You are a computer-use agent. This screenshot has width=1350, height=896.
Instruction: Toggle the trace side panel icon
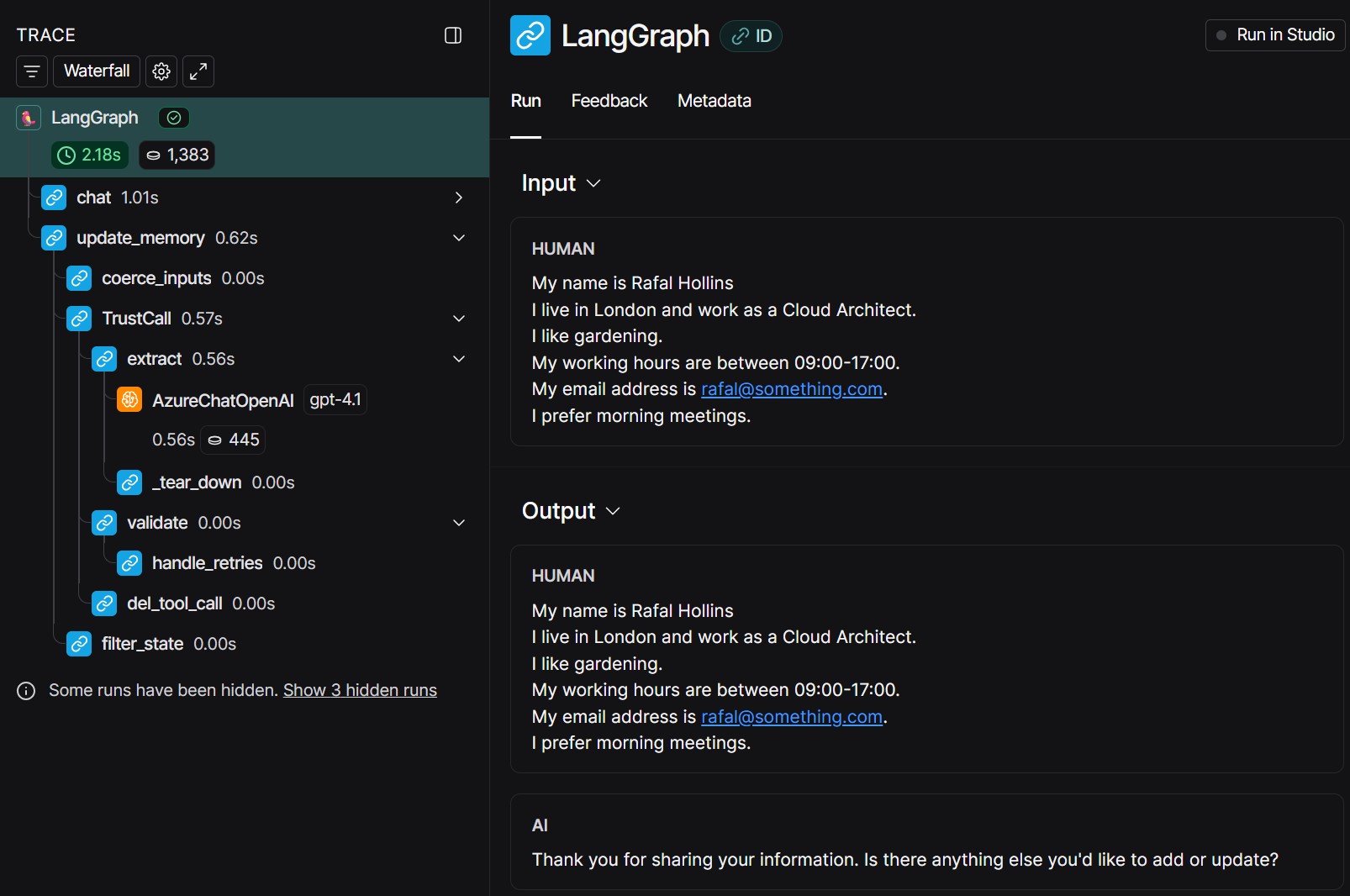coord(452,35)
